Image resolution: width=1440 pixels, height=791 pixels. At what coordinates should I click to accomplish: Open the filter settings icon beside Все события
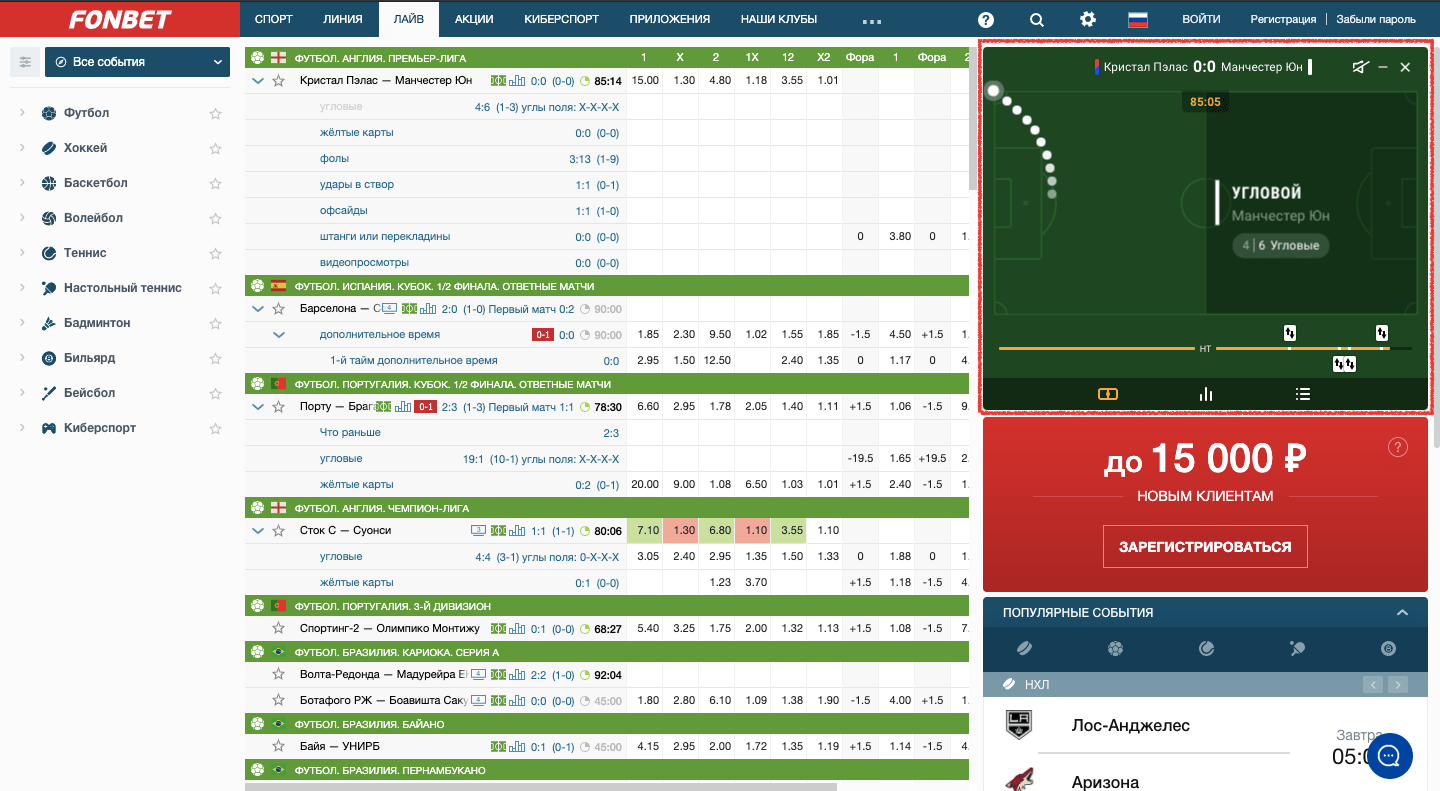click(x=25, y=62)
